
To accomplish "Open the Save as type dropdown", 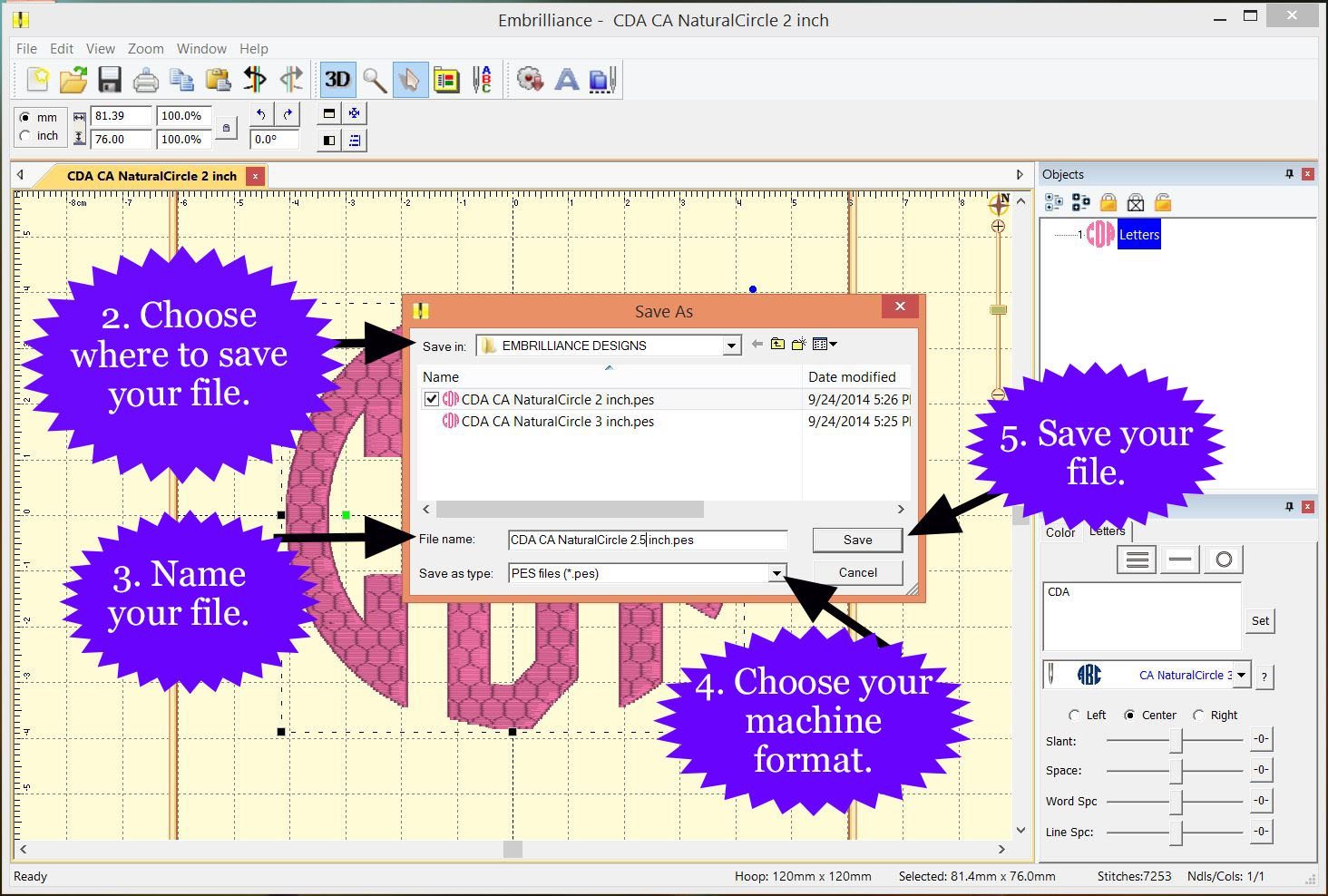I will coord(776,573).
